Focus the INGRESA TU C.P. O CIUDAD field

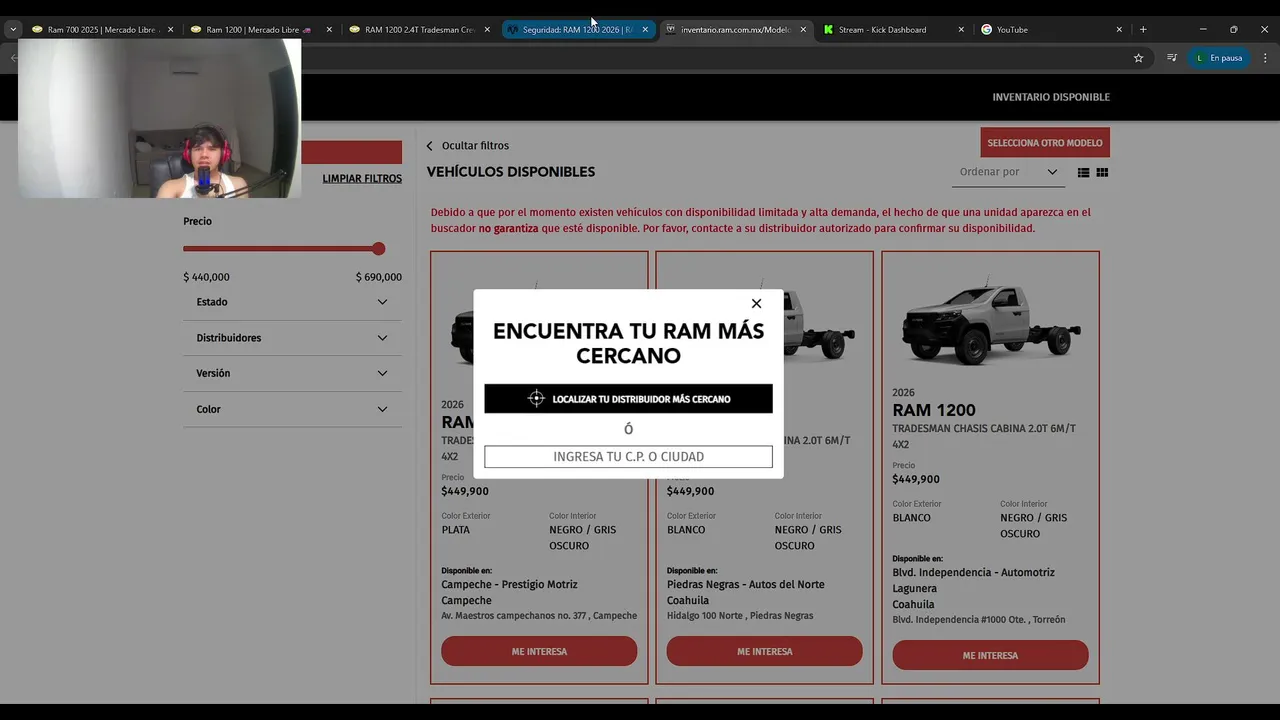tap(628, 457)
